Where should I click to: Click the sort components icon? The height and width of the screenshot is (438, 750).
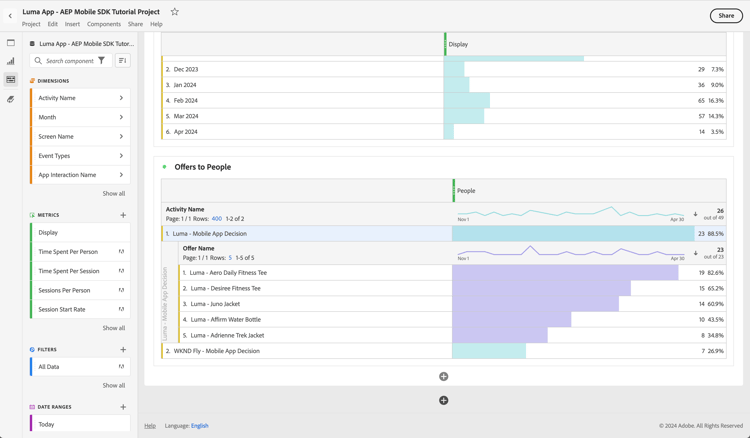(x=122, y=61)
